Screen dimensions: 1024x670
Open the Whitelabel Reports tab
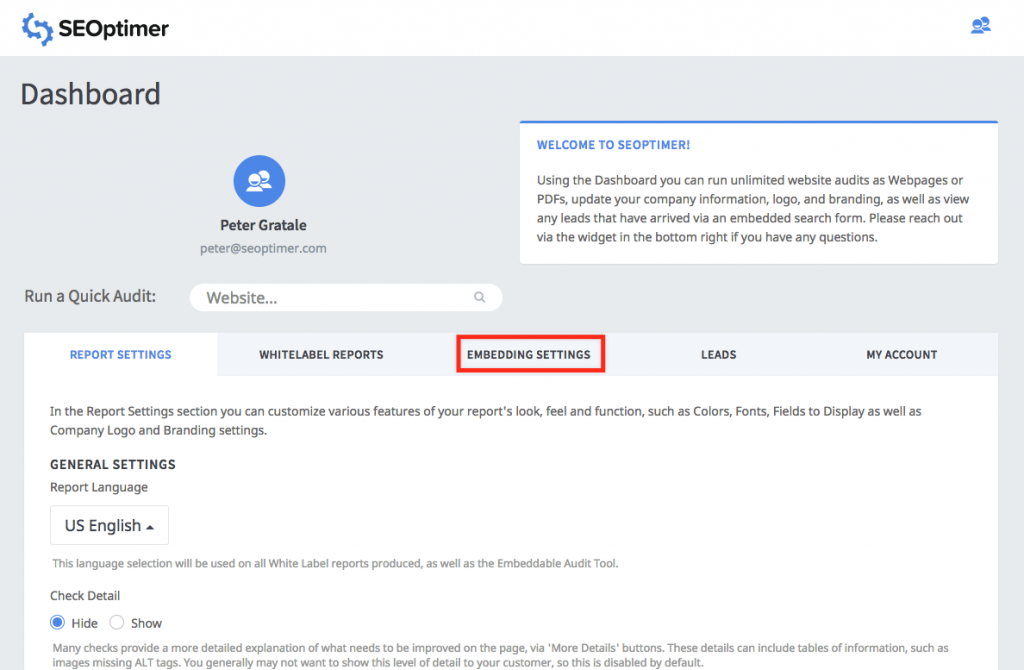(x=321, y=355)
